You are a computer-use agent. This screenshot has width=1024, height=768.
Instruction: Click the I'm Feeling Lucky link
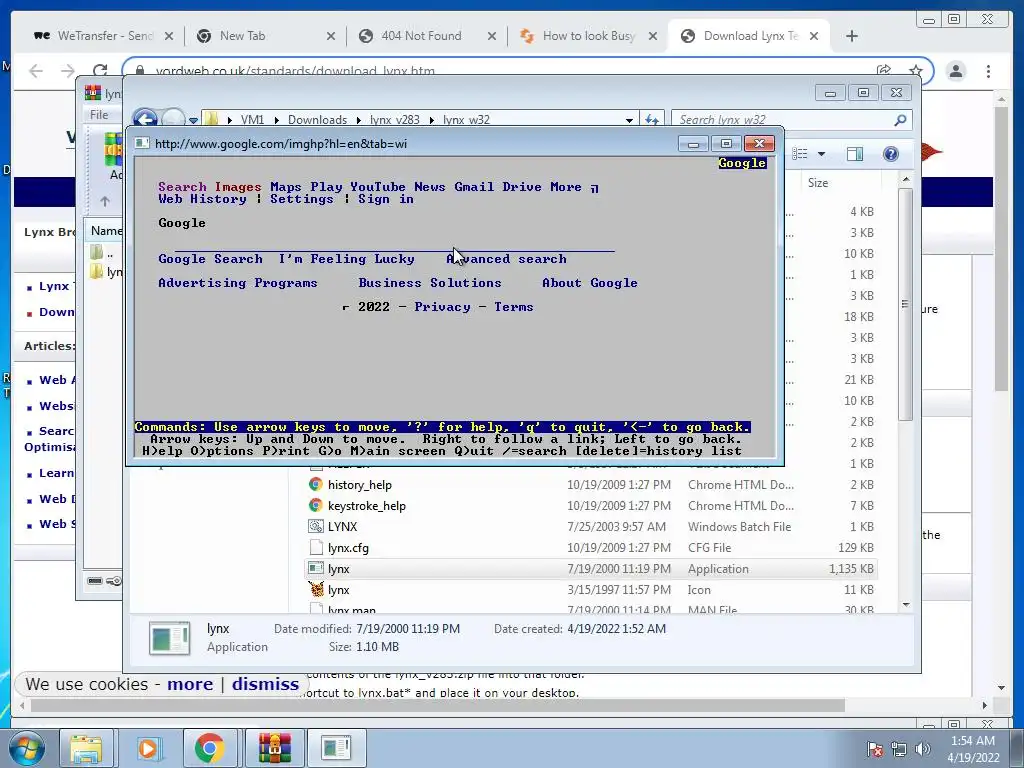(x=346, y=259)
